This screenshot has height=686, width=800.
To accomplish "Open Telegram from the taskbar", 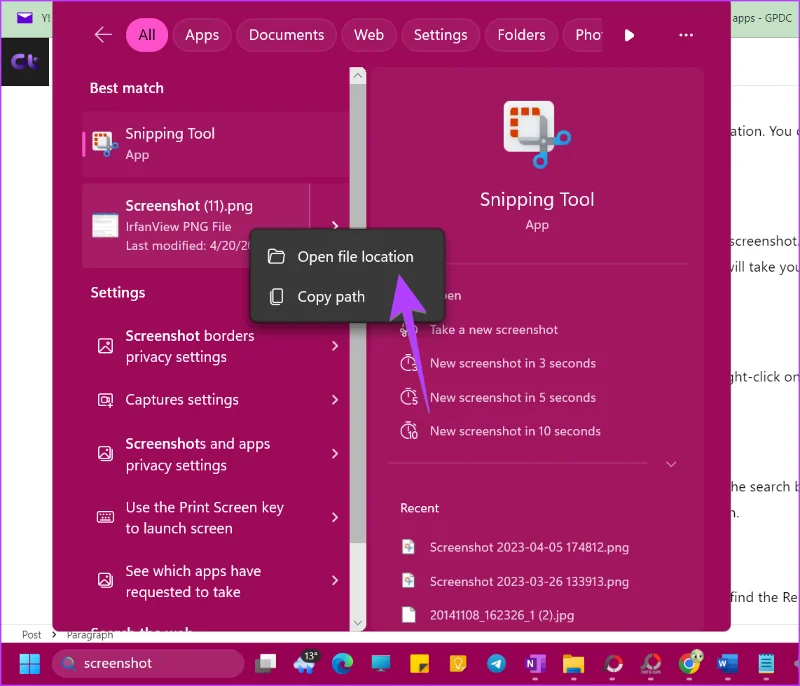I will 496,664.
